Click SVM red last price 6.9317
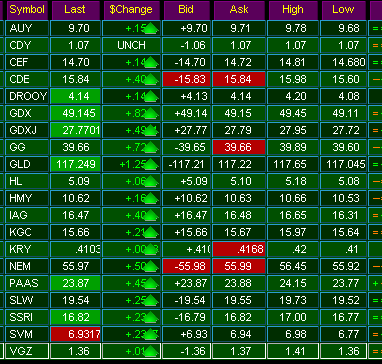 click(x=75, y=334)
